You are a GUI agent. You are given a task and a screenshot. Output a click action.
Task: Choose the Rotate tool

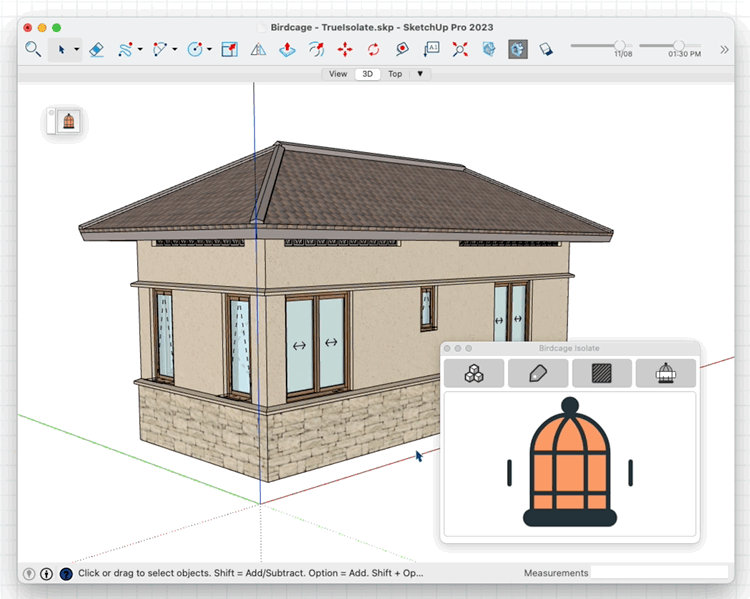[374, 48]
